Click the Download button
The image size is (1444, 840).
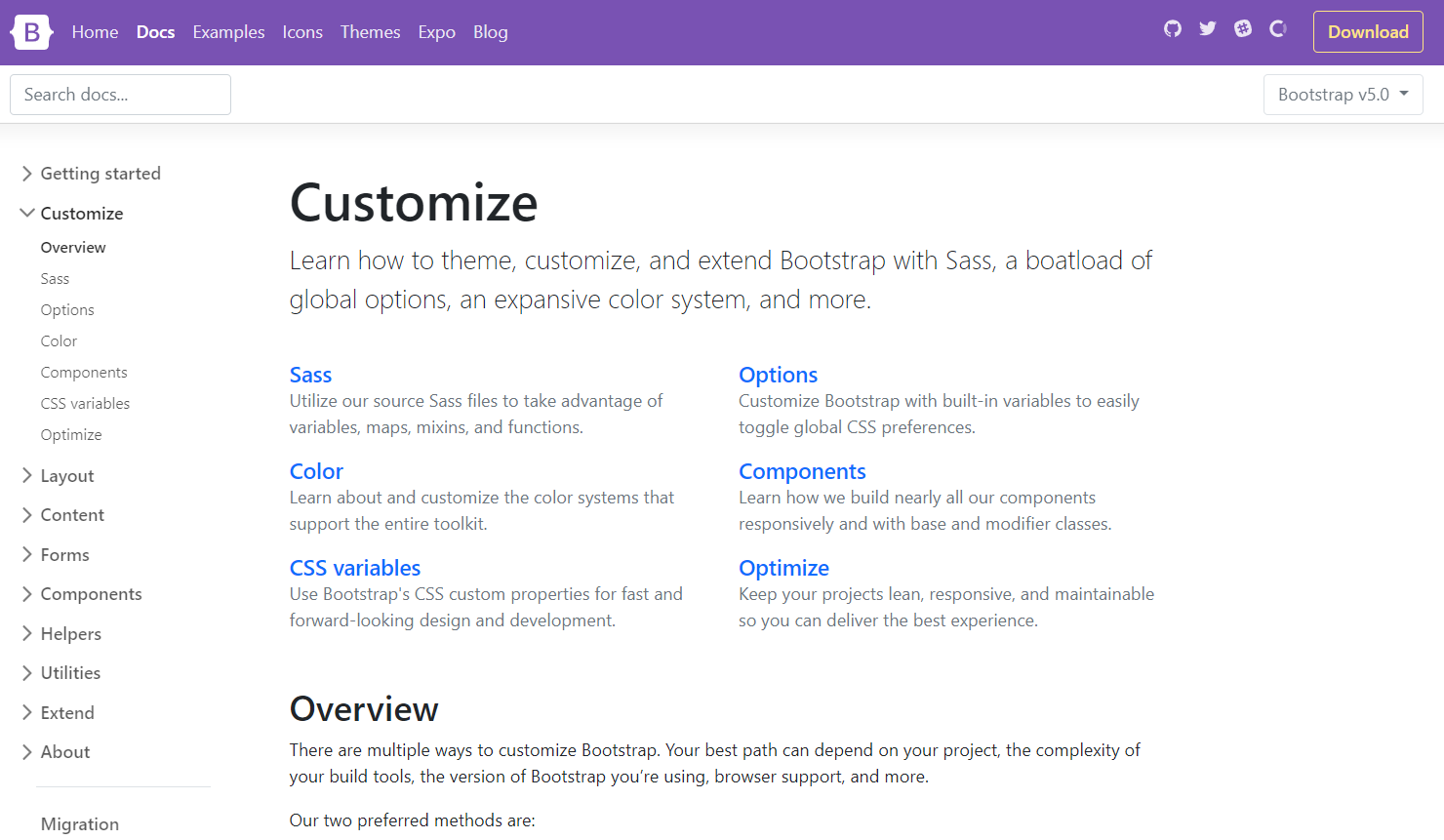pos(1368,31)
